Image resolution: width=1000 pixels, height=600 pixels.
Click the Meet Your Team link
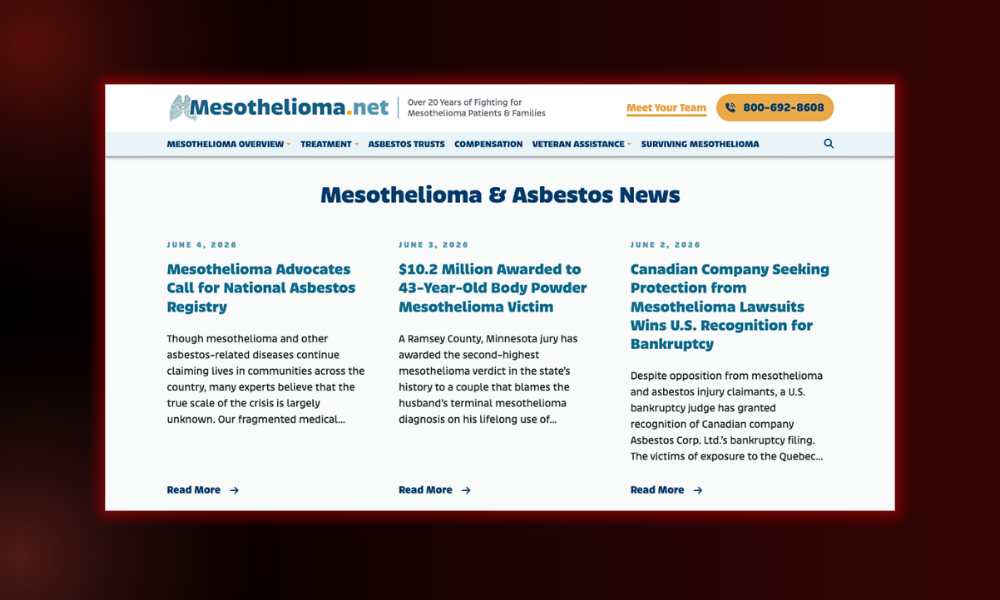(x=666, y=108)
